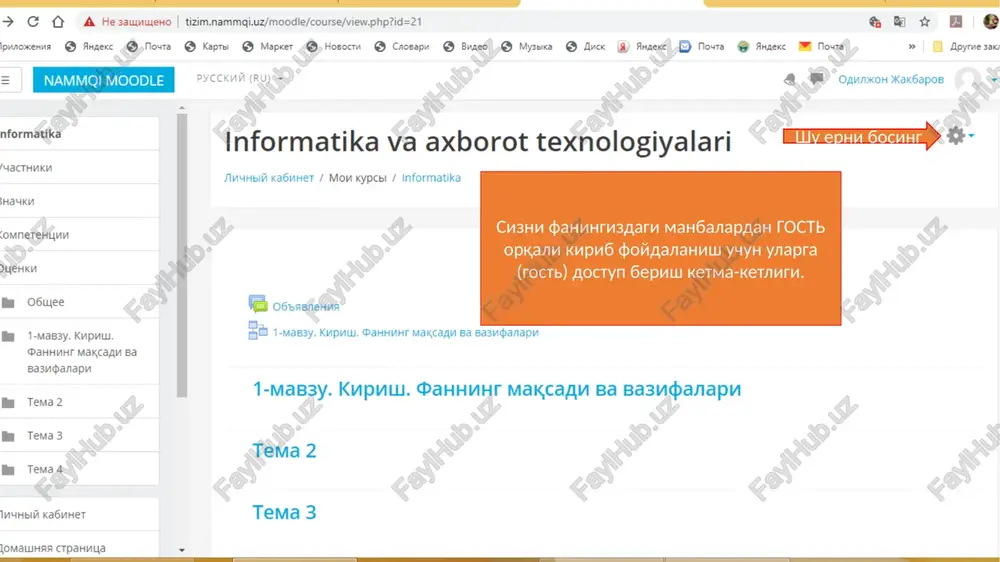This screenshot has height=562, width=1000.
Task: Click folder icon next to Общее
Action: (8, 302)
